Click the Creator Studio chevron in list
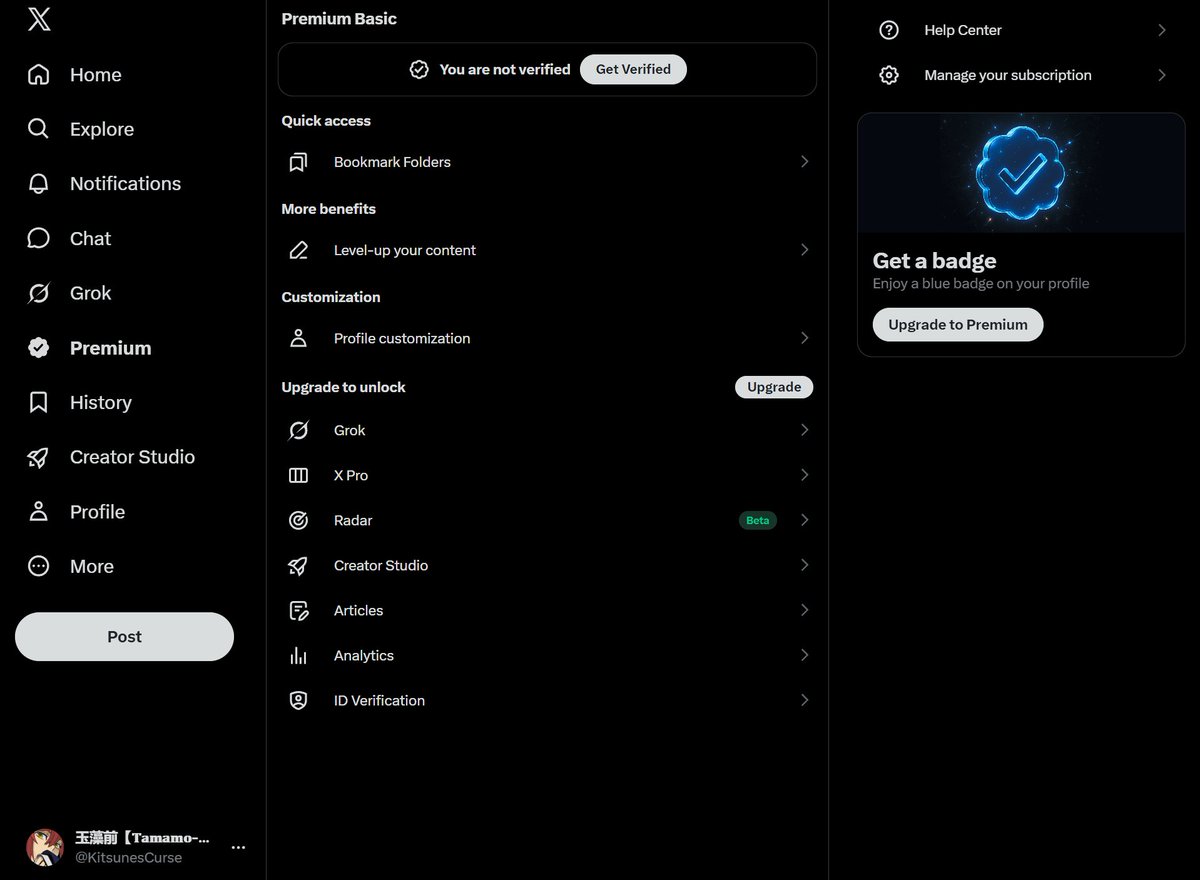1200x880 pixels. pyautogui.click(x=804, y=565)
